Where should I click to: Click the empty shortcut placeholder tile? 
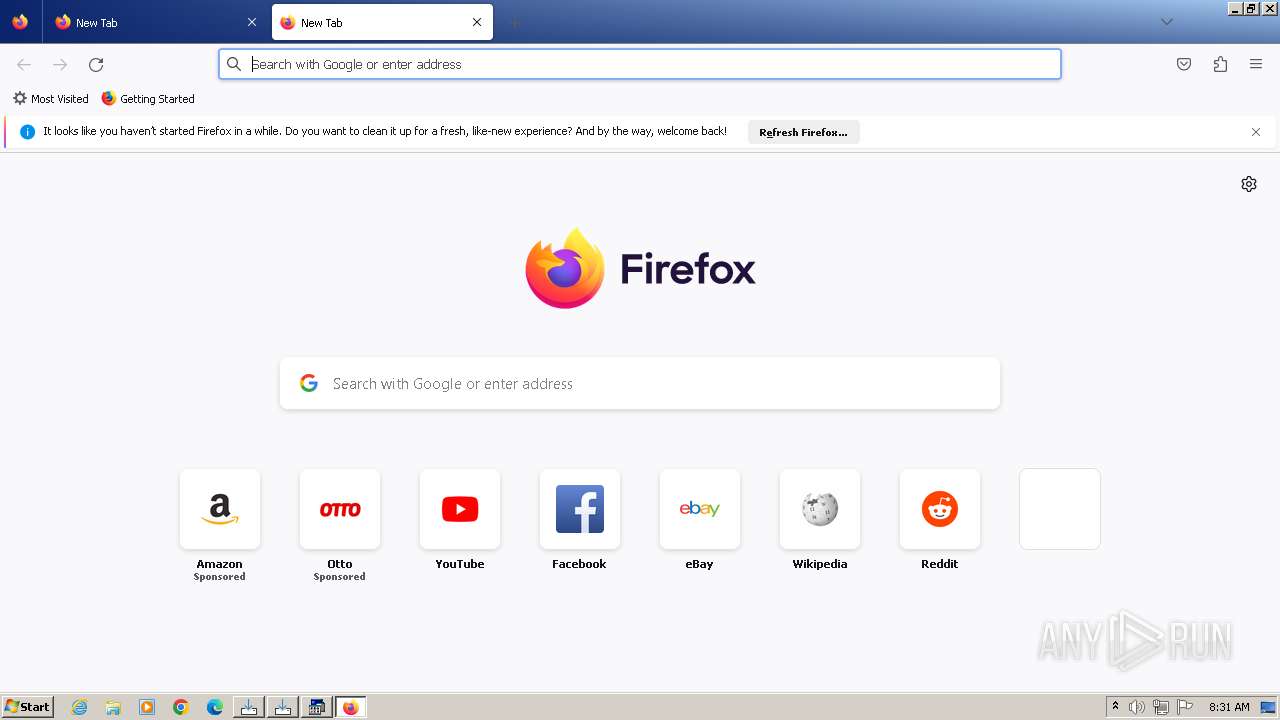pyautogui.click(x=1060, y=509)
